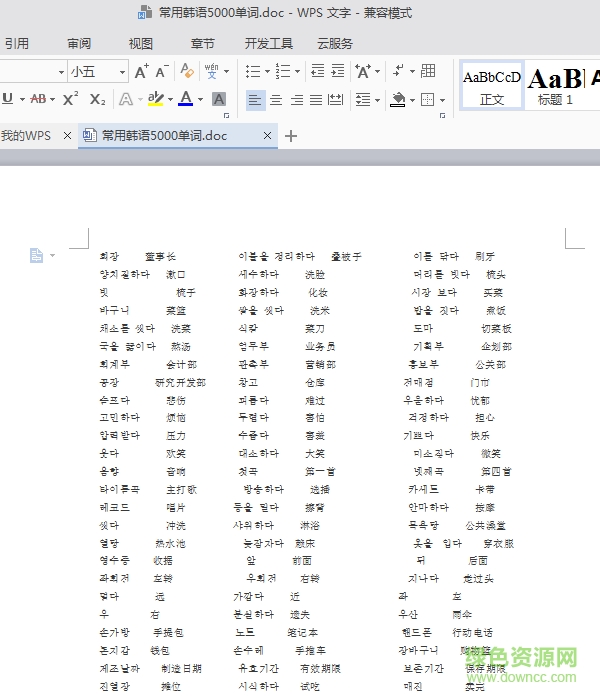The image size is (600, 696).
Task: Apply the 正文 style
Action: (x=492, y=85)
